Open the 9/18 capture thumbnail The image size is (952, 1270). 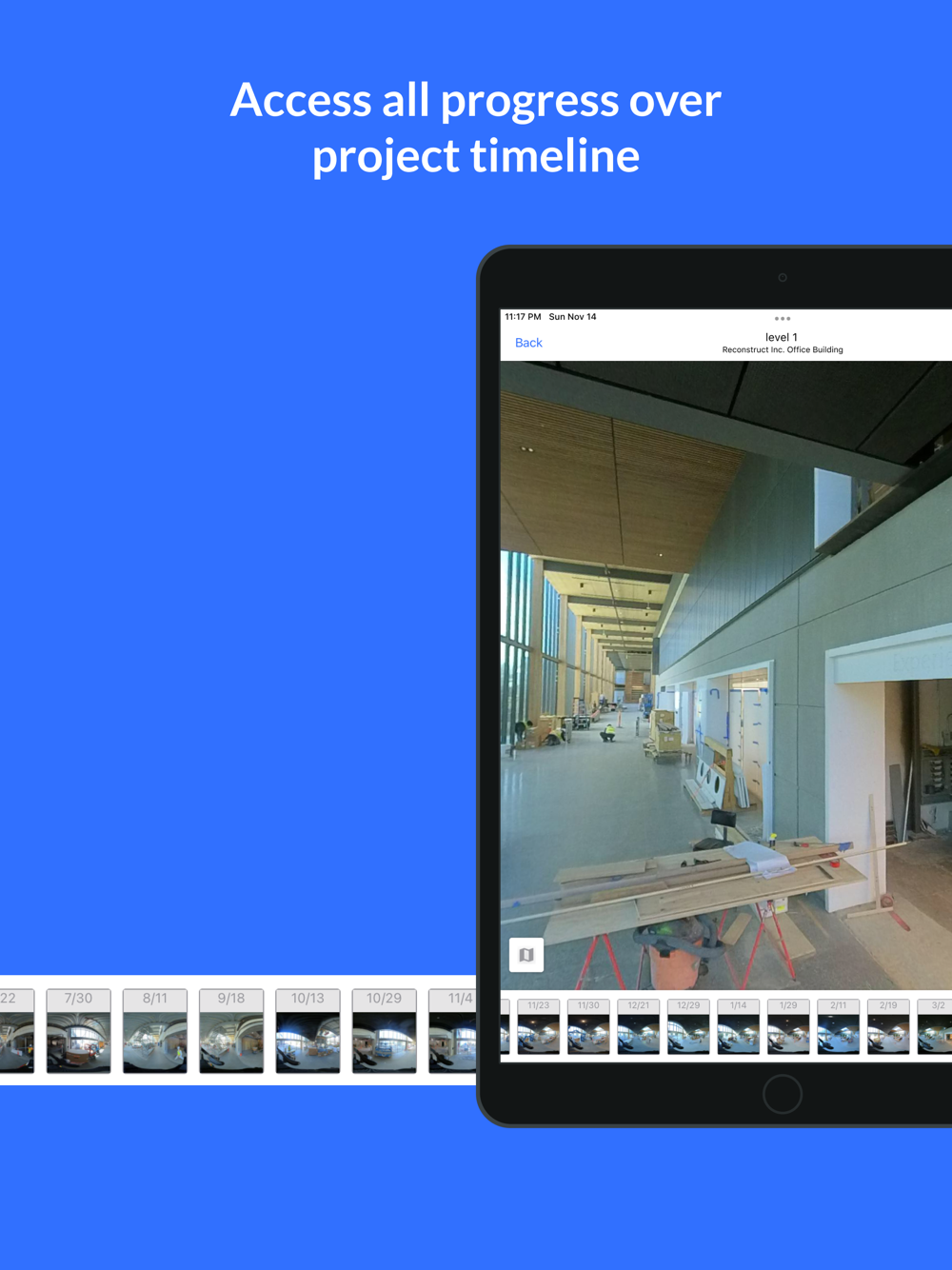[x=231, y=1032]
